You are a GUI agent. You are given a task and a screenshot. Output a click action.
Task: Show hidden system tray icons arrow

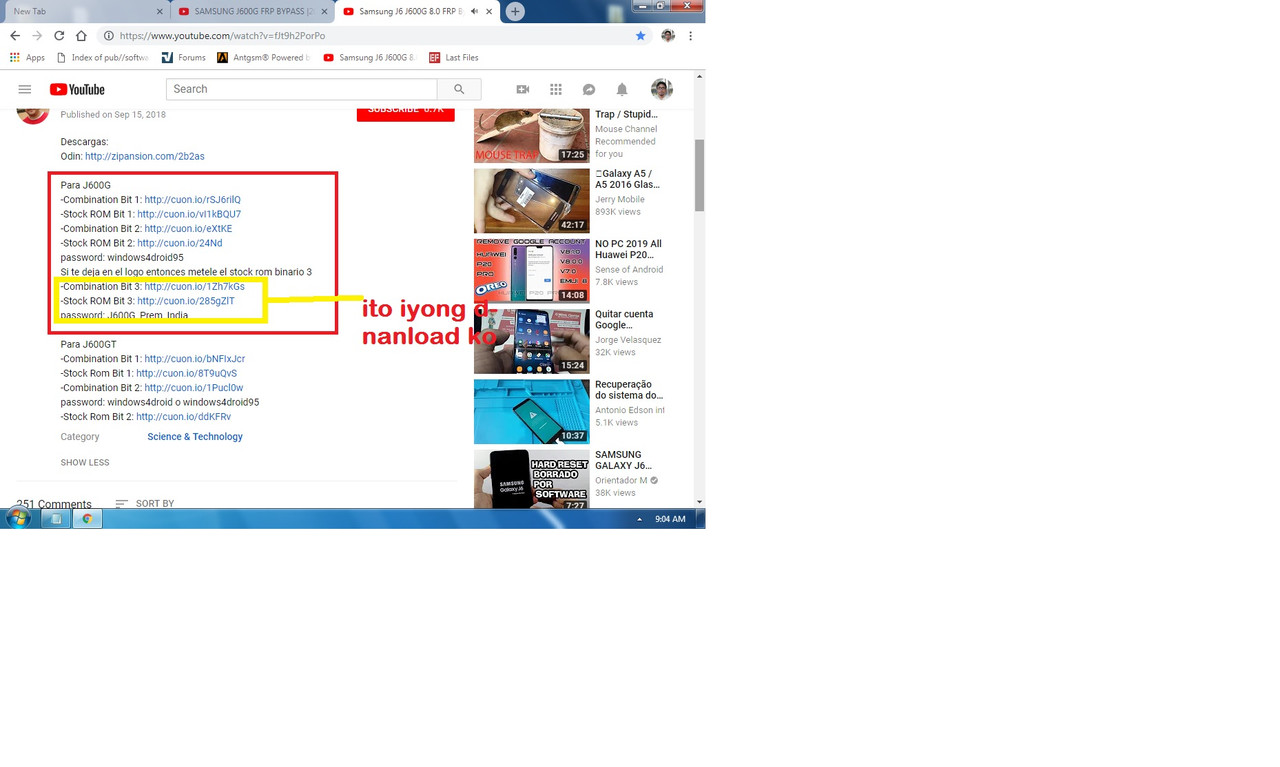tap(639, 519)
